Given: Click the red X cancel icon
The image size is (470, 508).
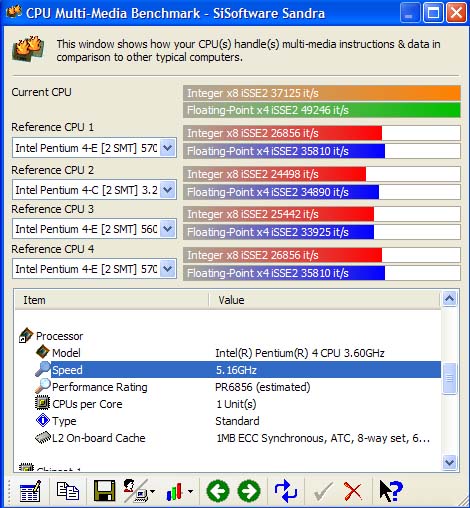Looking at the screenshot, I should click(353, 491).
